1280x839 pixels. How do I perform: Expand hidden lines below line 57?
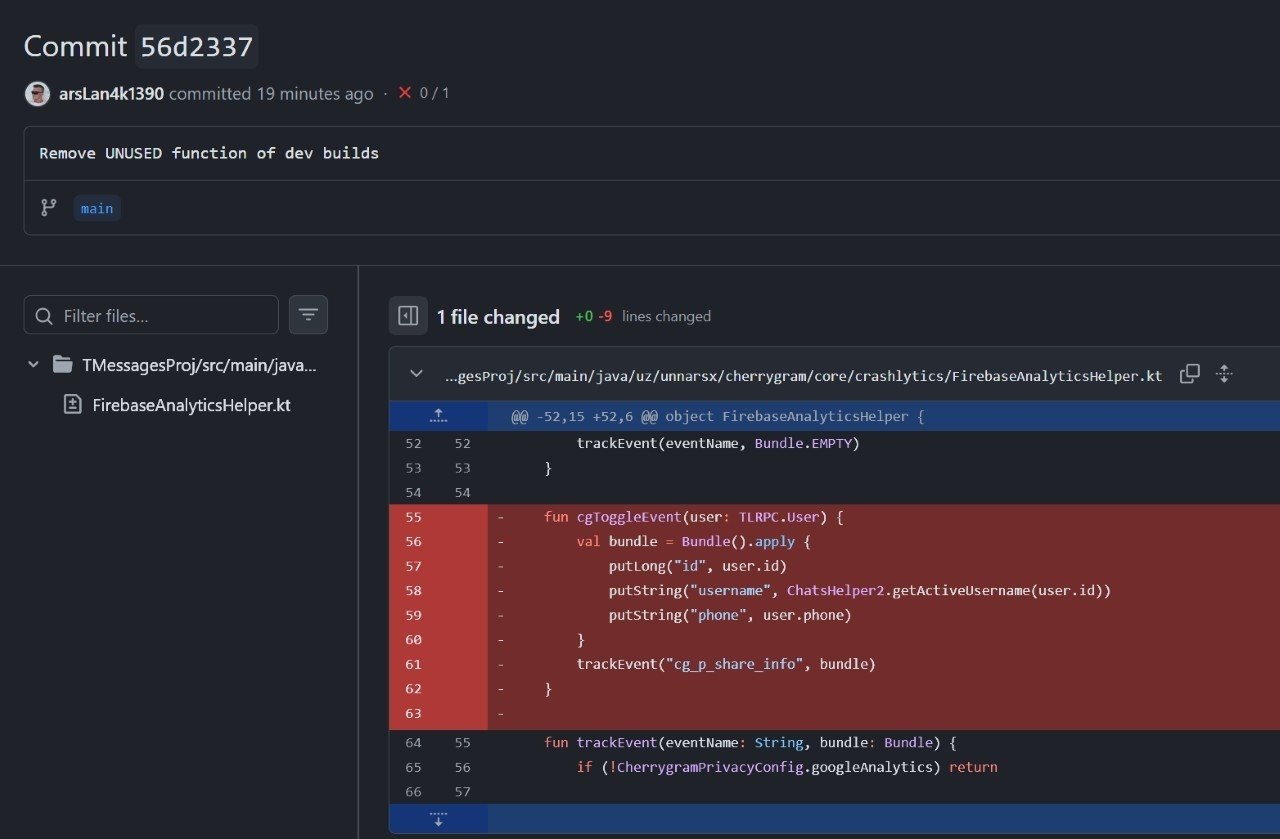(438, 819)
